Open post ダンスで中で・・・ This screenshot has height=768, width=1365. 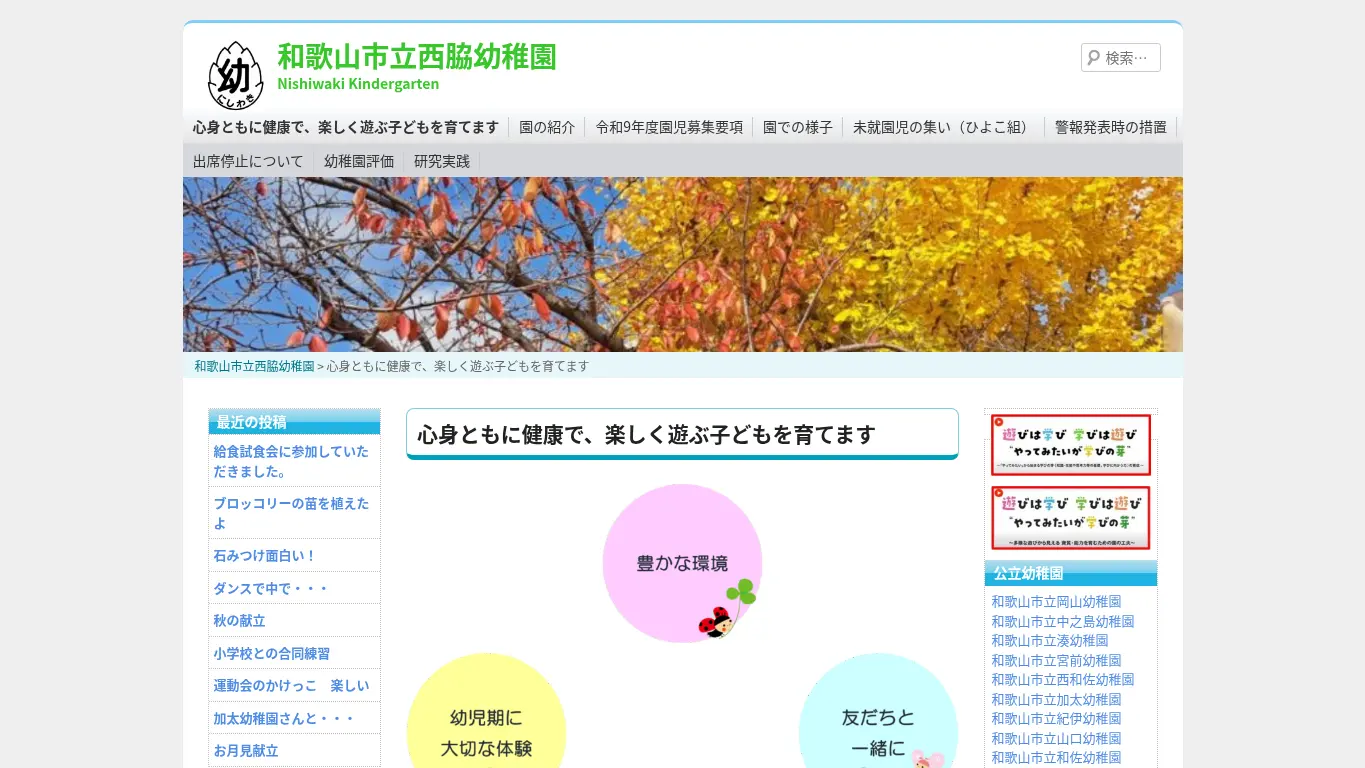(270, 588)
